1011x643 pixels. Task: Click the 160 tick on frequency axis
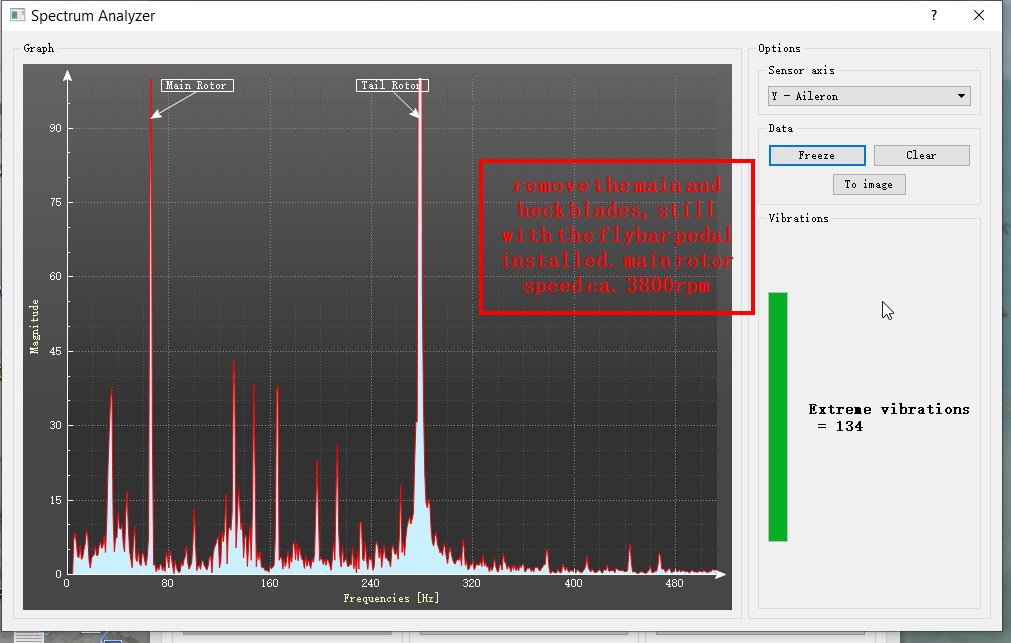[269, 583]
